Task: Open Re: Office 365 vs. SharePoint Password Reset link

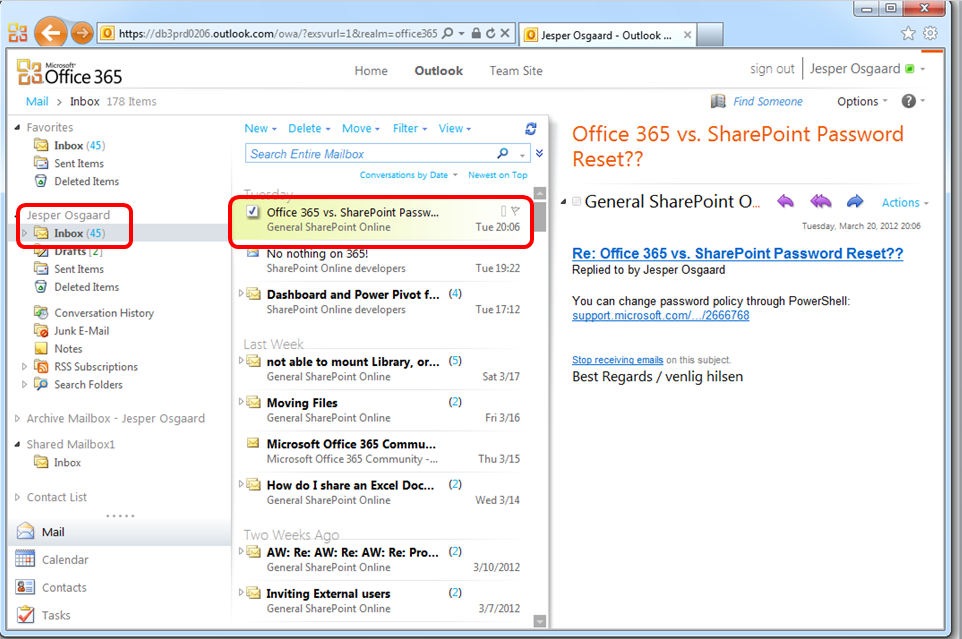Action: (737, 253)
